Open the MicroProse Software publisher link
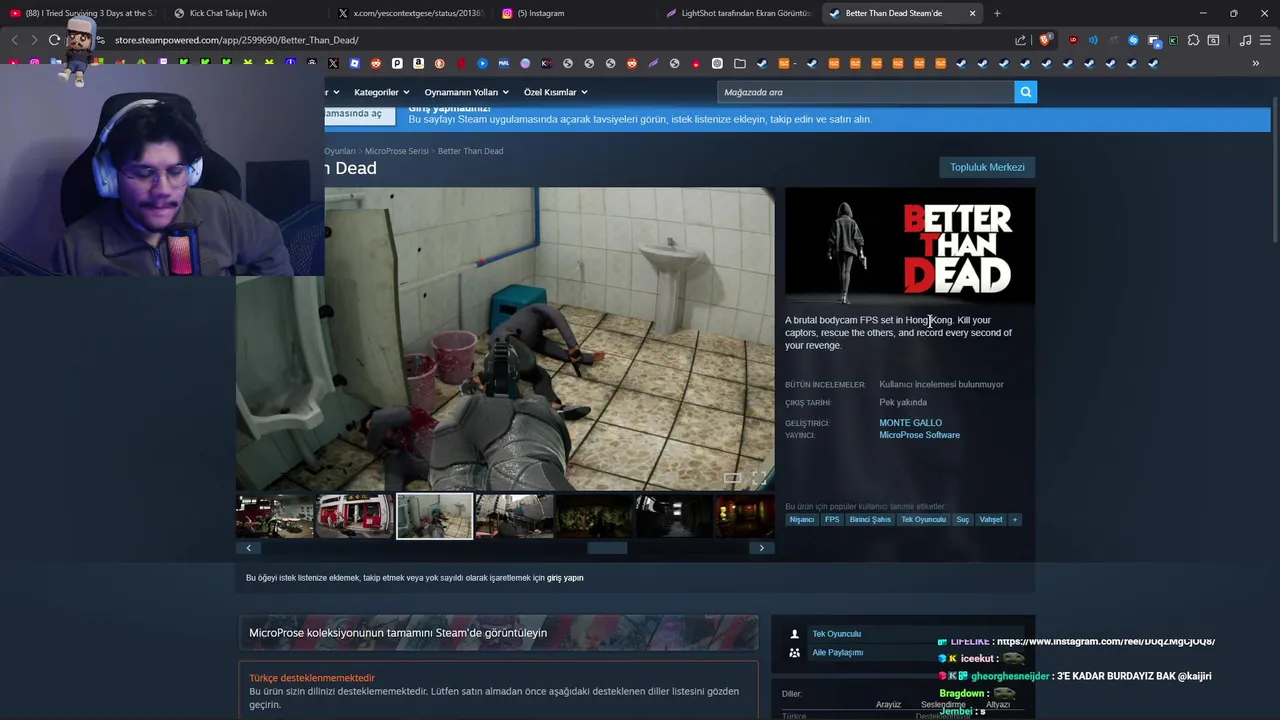The height and width of the screenshot is (720, 1280). (x=919, y=435)
